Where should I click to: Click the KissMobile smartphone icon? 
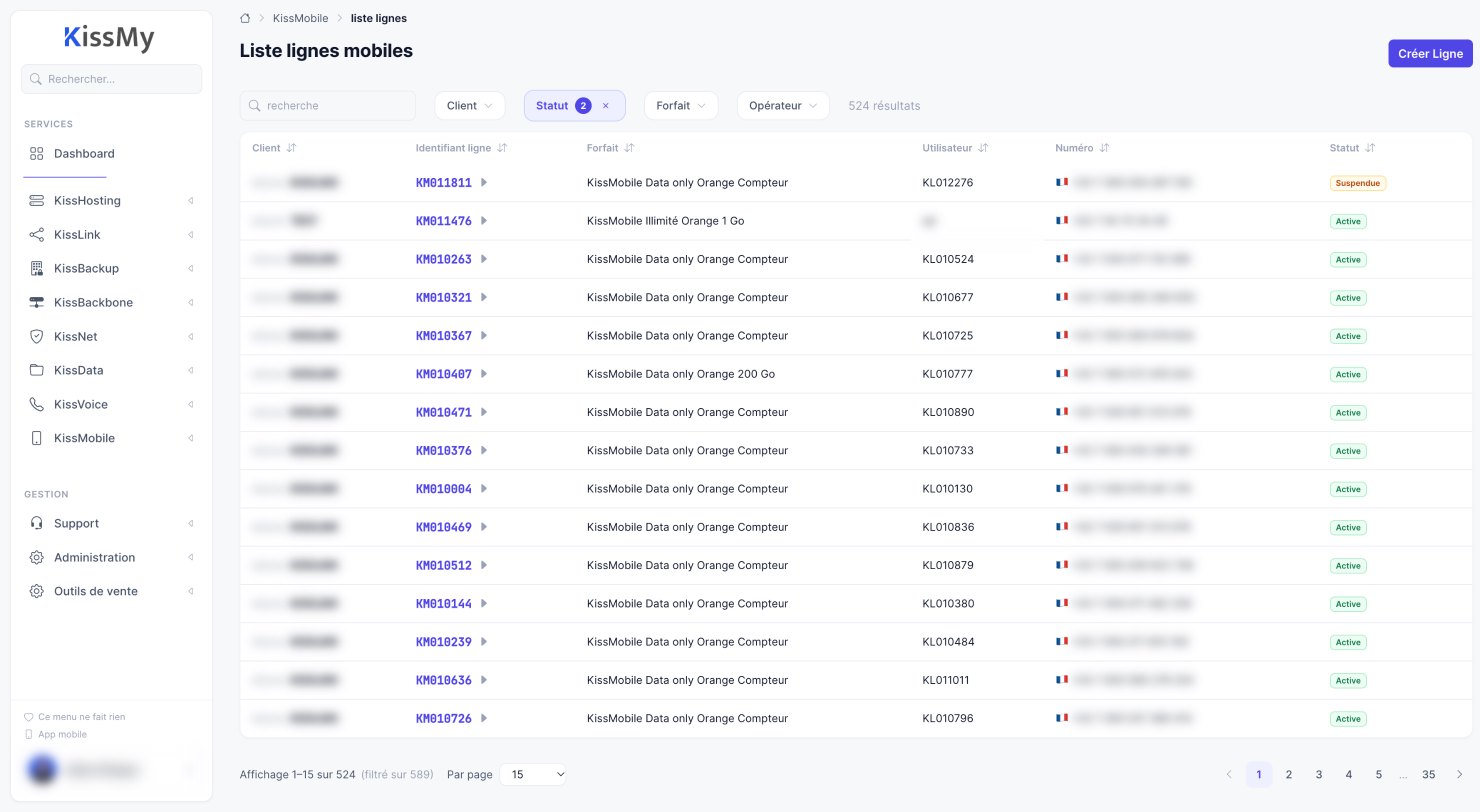coord(37,439)
